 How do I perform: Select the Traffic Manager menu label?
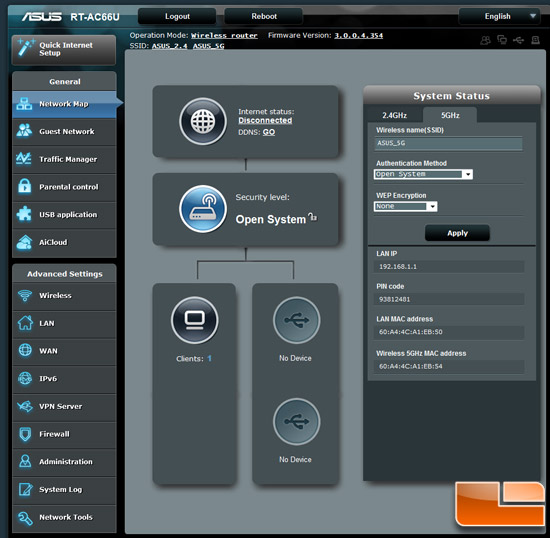(x=68, y=159)
